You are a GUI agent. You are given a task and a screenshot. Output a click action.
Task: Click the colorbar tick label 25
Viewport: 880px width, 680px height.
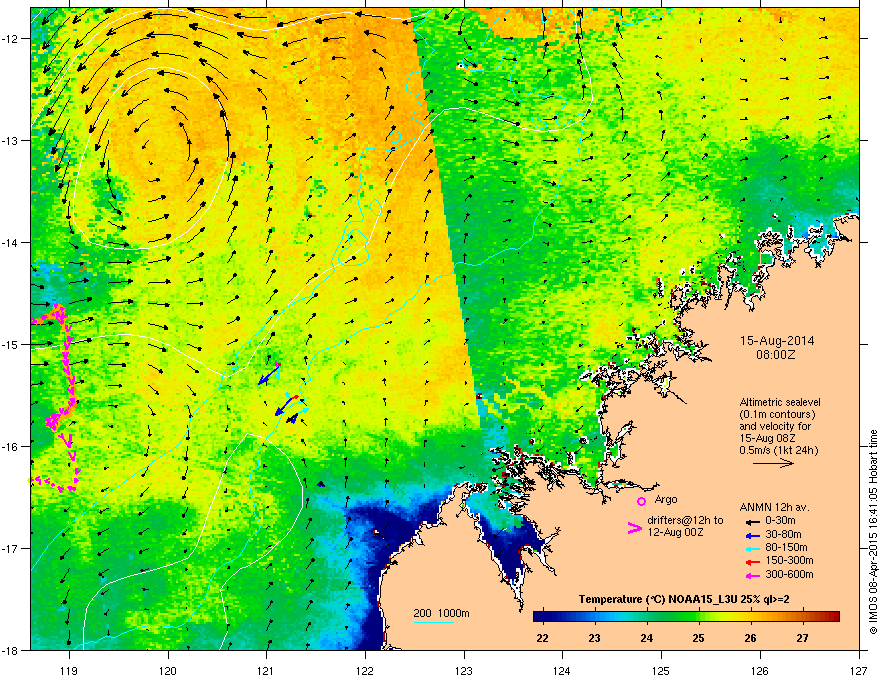[x=699, y=638]
